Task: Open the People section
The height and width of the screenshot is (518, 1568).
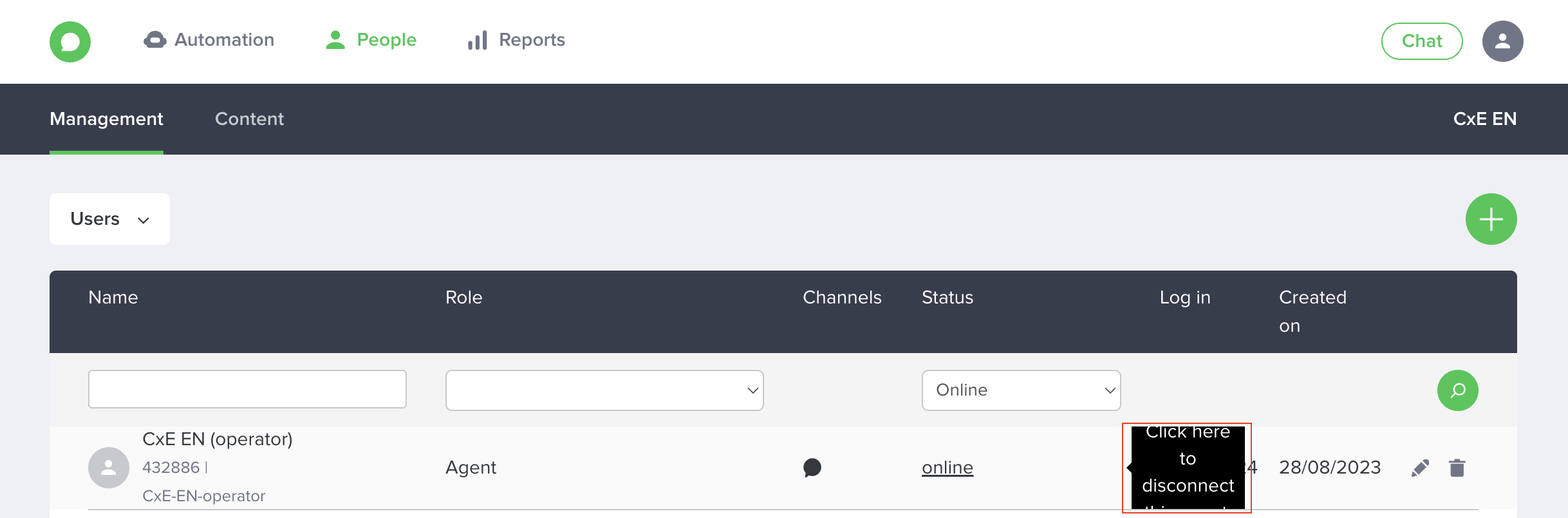Action: (371, 40)
